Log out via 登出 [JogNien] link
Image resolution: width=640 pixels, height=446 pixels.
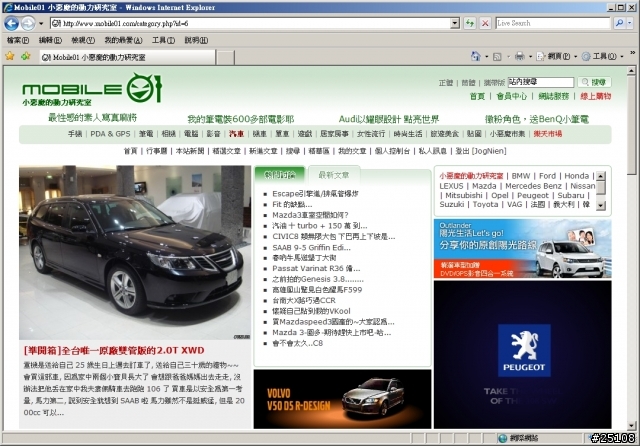(x=481, y=151)
